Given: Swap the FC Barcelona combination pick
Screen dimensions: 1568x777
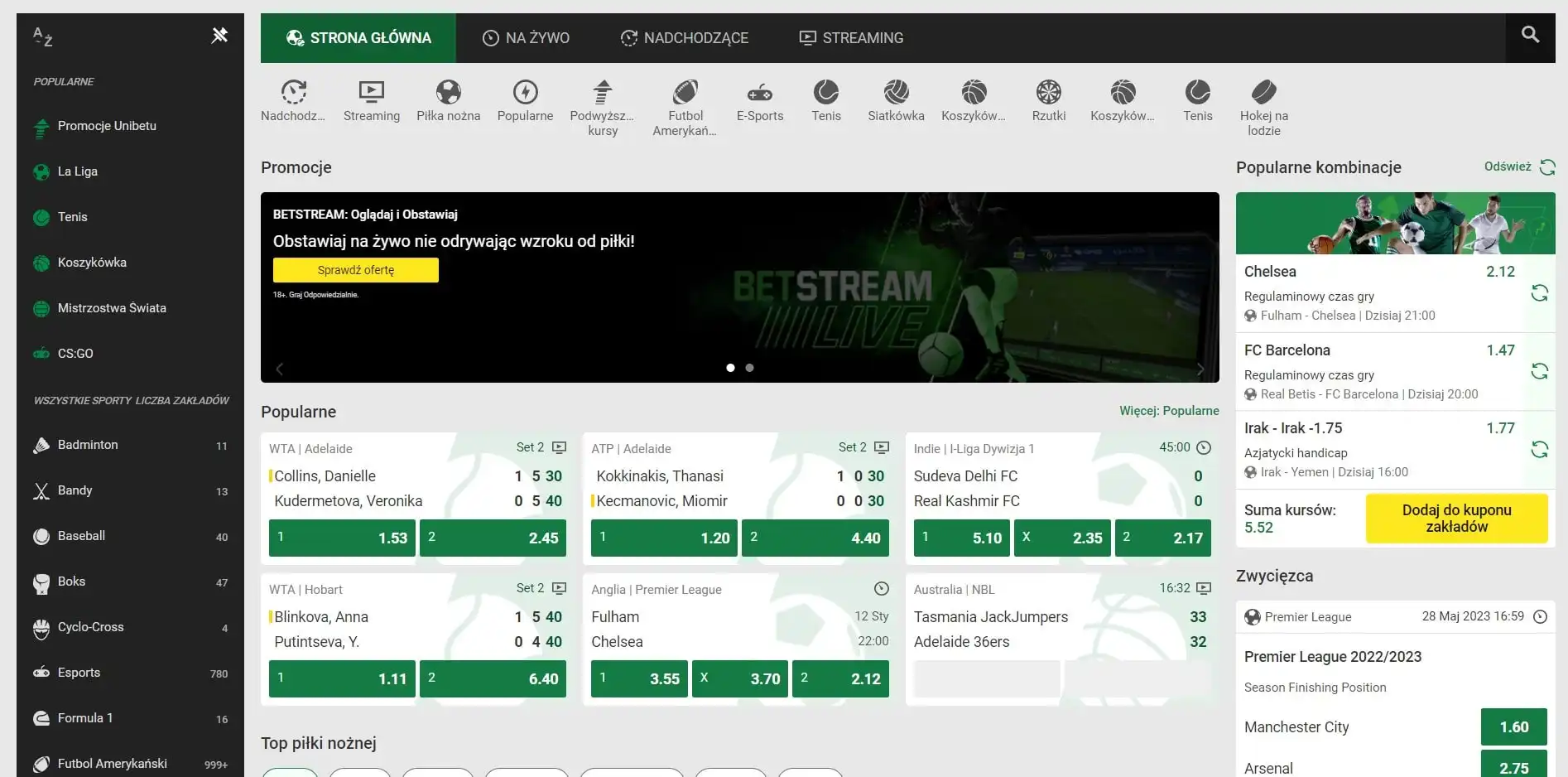Looking at the screenshot, I should [x=1539, y=371].
